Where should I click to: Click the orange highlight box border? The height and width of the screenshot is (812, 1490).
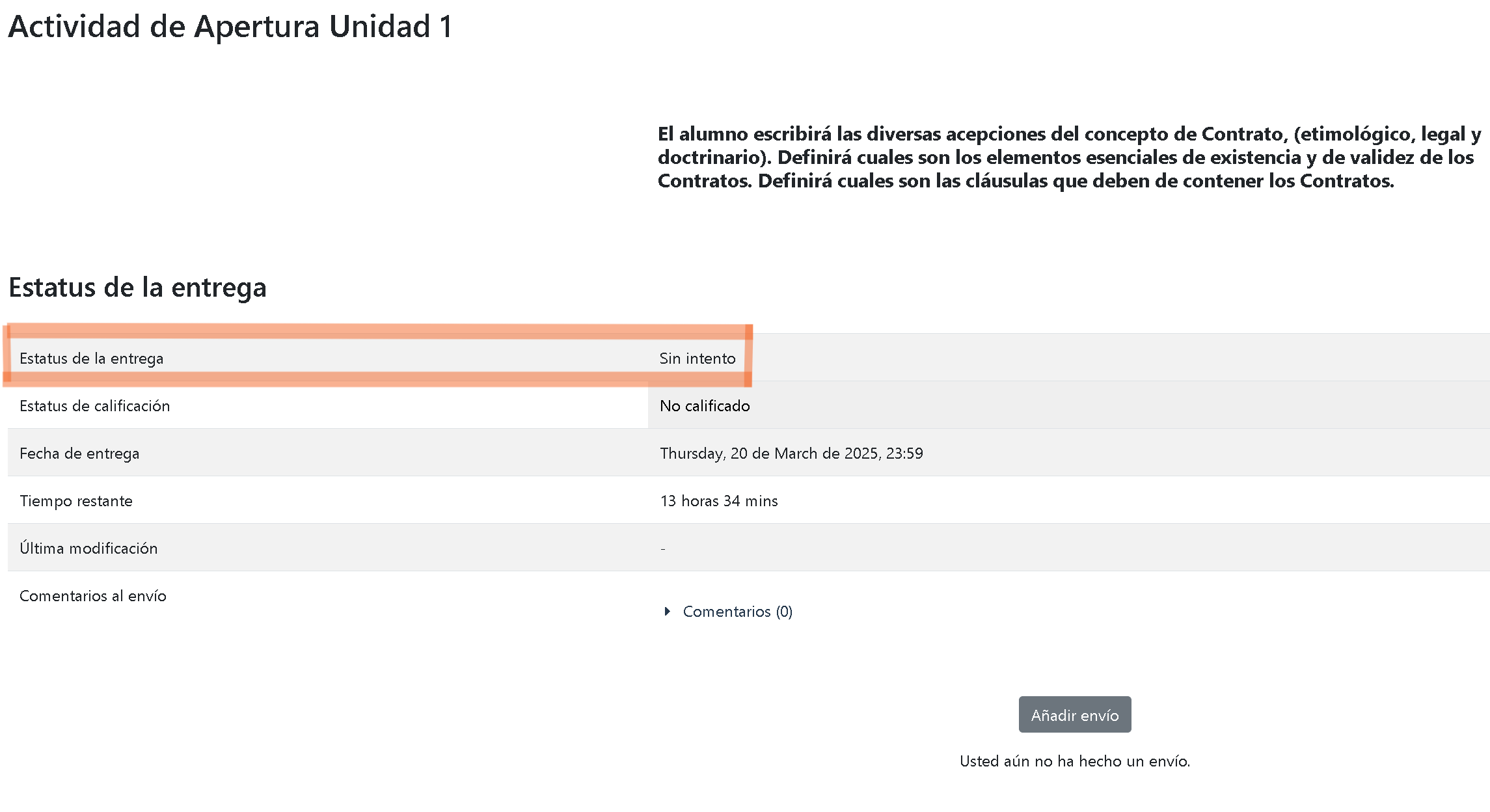[377, 331]
